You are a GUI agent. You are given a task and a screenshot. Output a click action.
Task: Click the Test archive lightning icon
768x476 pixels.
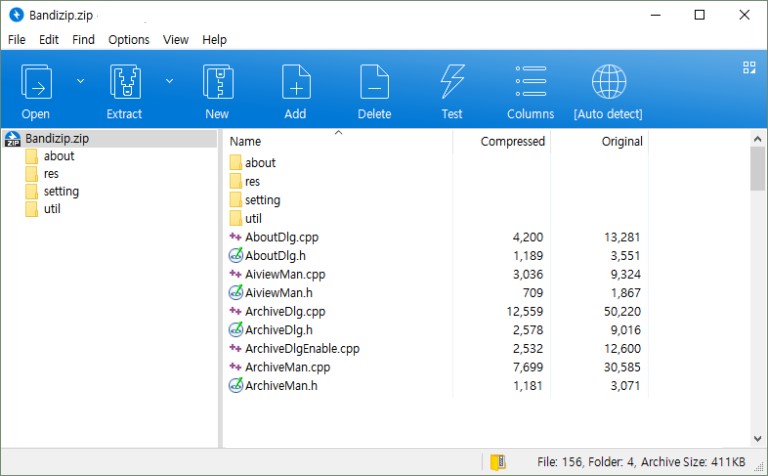[x=452, y=82]
